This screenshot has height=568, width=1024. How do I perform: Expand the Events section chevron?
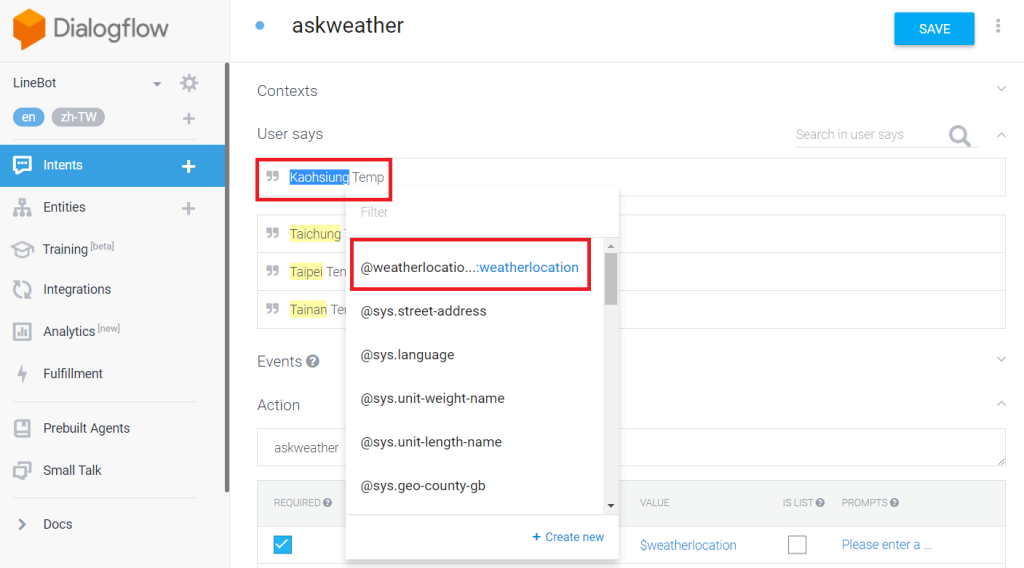tap(1001, 359)
